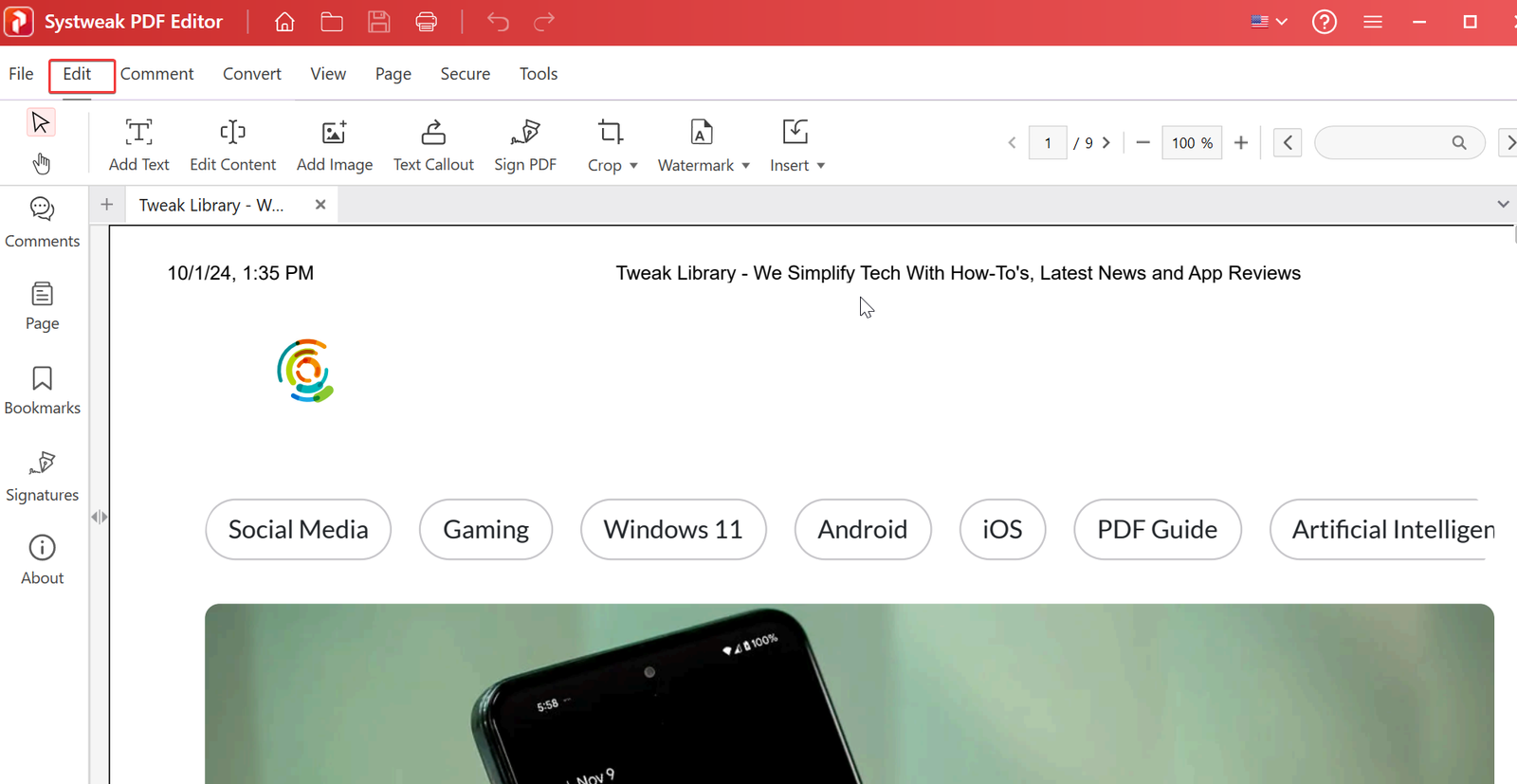Open the File menu
The width and height of the screenshot is (1517, 784).
coord(21,74)
